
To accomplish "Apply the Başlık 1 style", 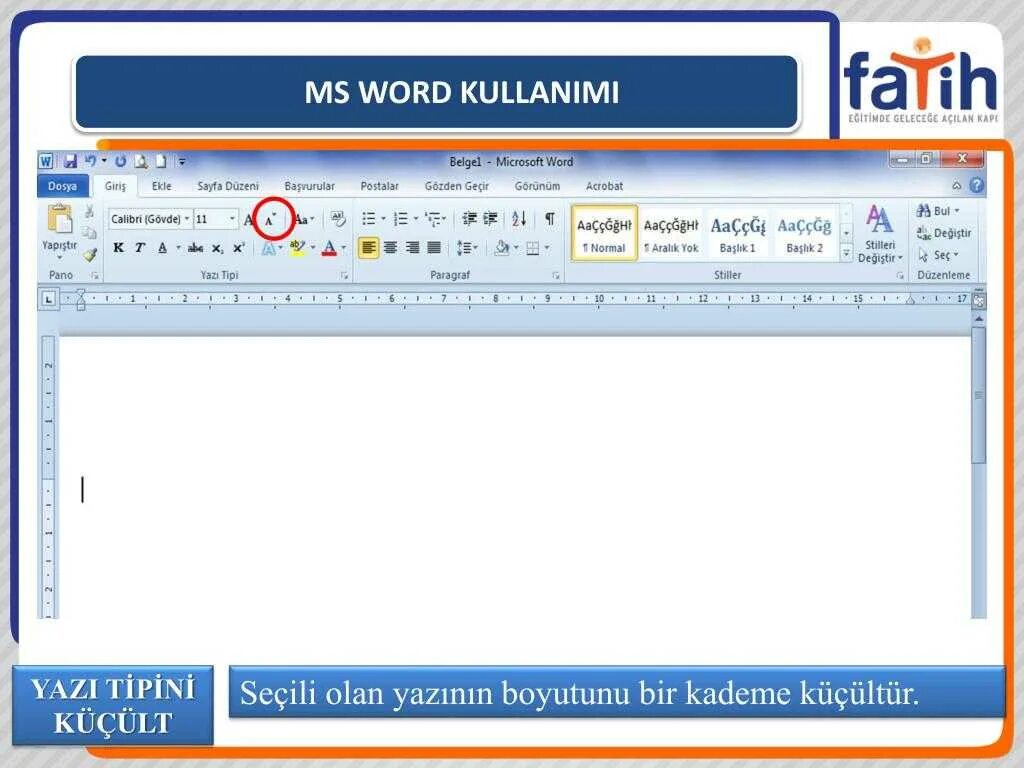I will coord(738,233).
